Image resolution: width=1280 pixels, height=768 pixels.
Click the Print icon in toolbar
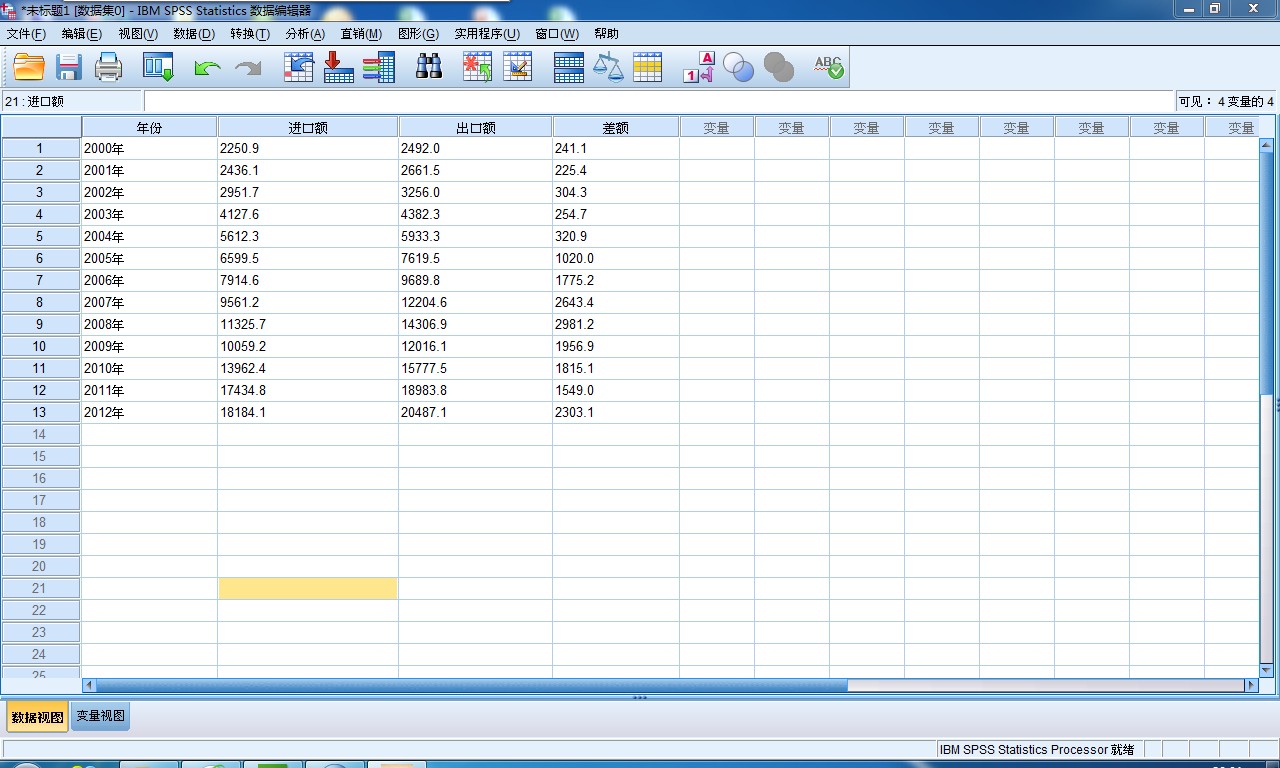[108, 67]
